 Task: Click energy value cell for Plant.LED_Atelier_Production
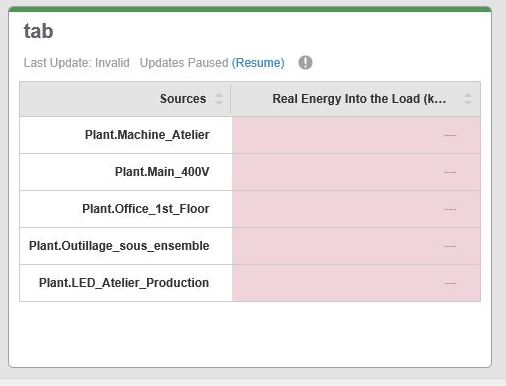pyautogui.click(x=356, y=283)
